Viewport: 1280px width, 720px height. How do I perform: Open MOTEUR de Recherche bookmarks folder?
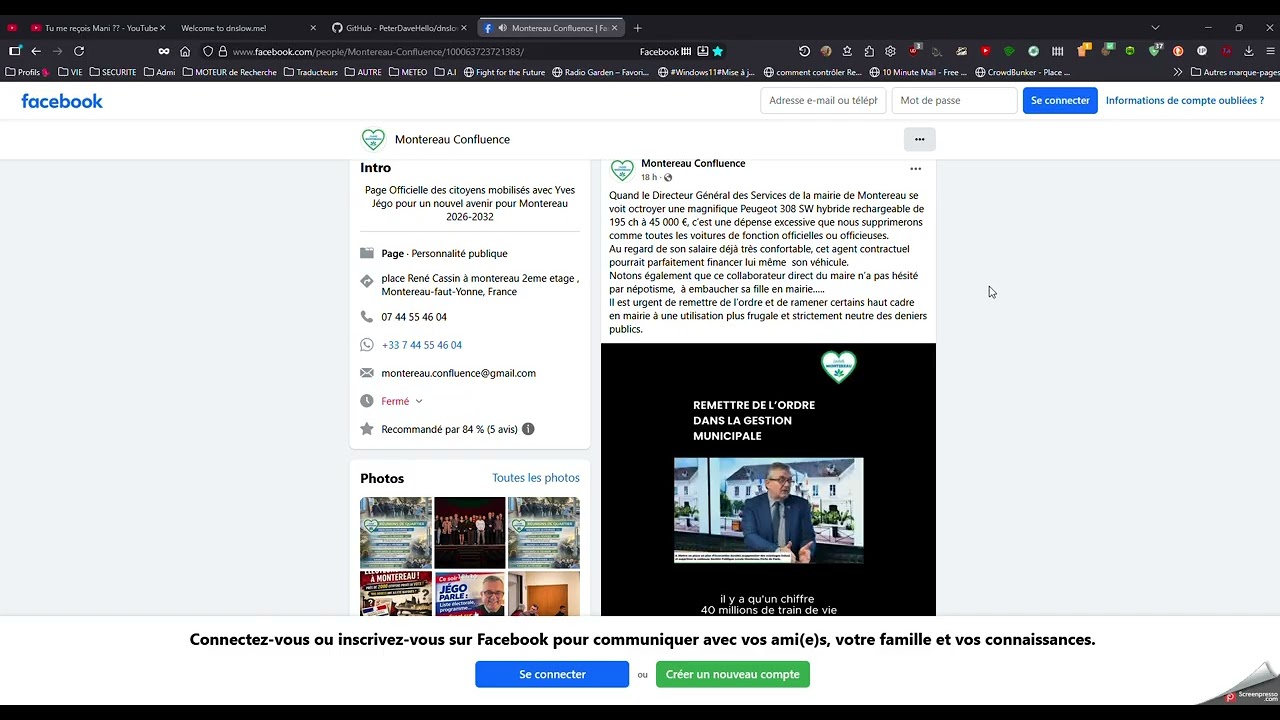point(229,72)
